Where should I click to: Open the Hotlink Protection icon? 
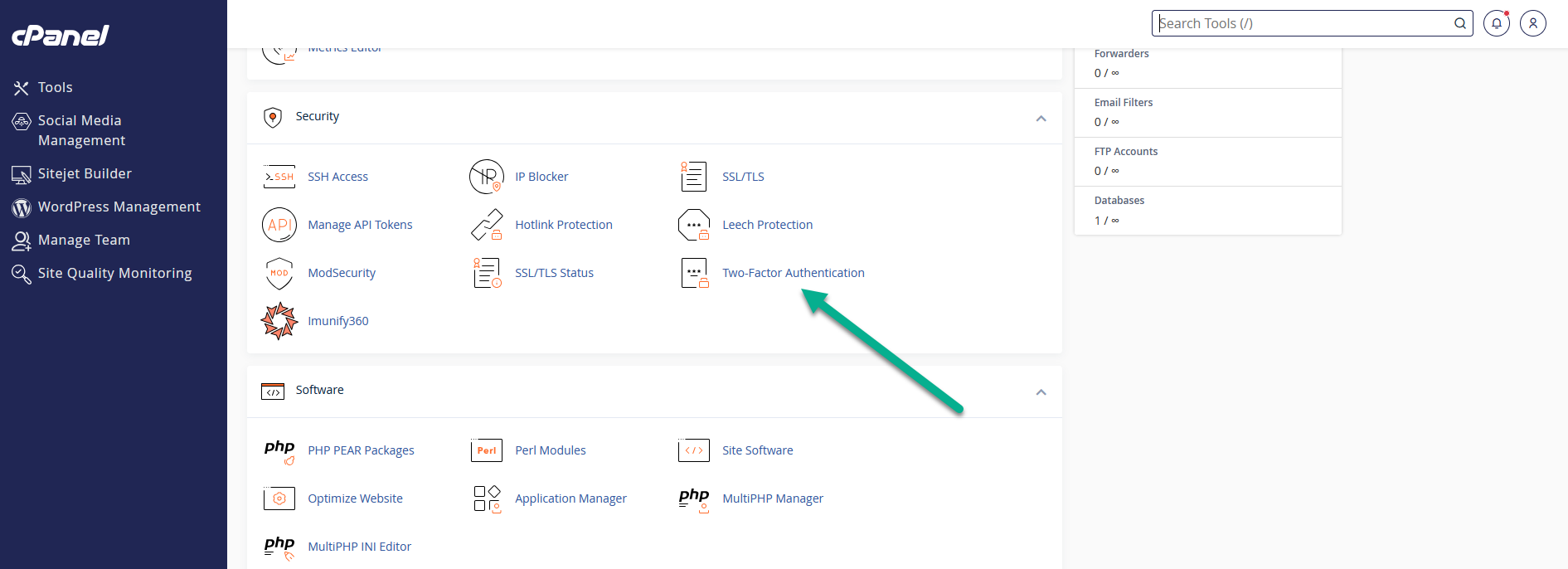487,225
